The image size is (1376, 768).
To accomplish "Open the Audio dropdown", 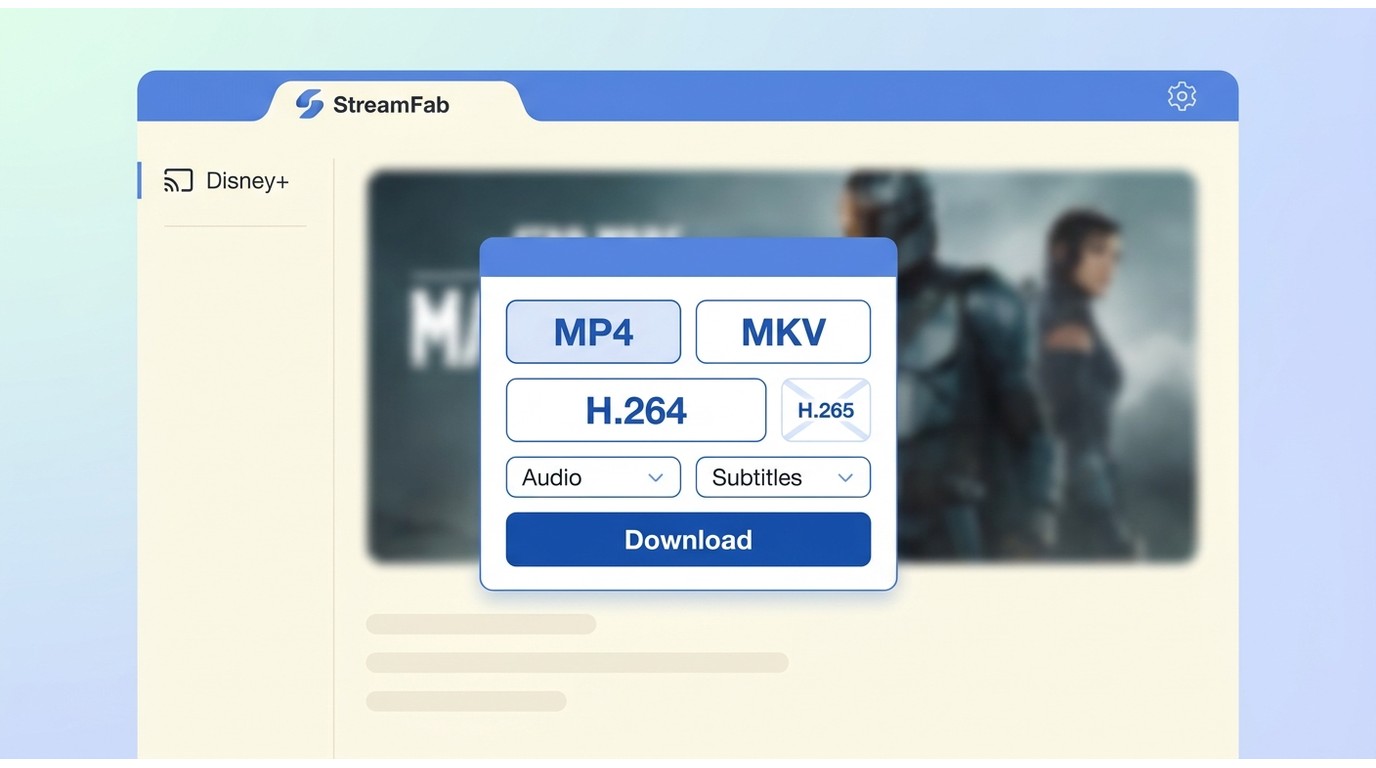I will click(x=593, y=477).
